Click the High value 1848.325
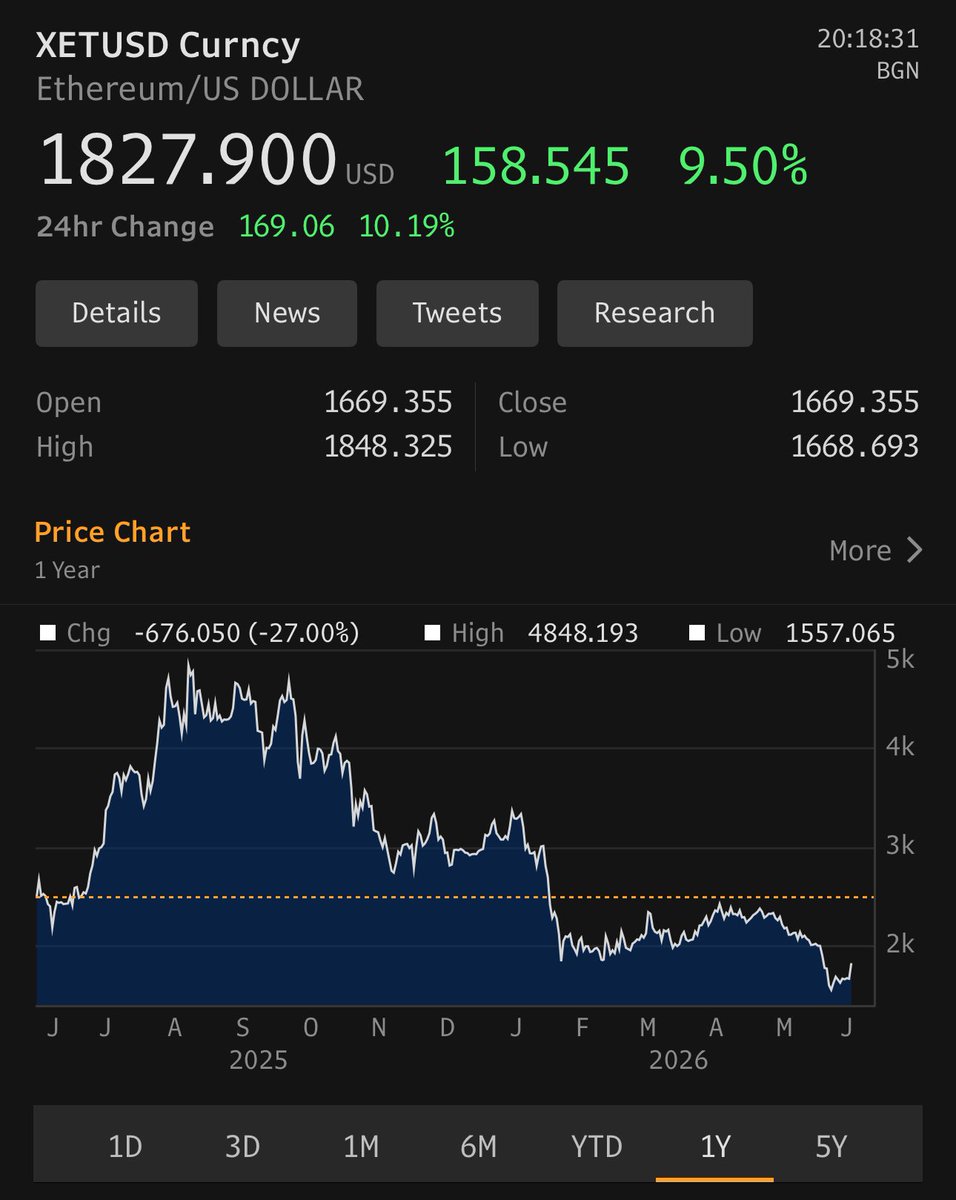This screenshot has height=1200, width=956. pyautogui.click(x=388, y=446)
